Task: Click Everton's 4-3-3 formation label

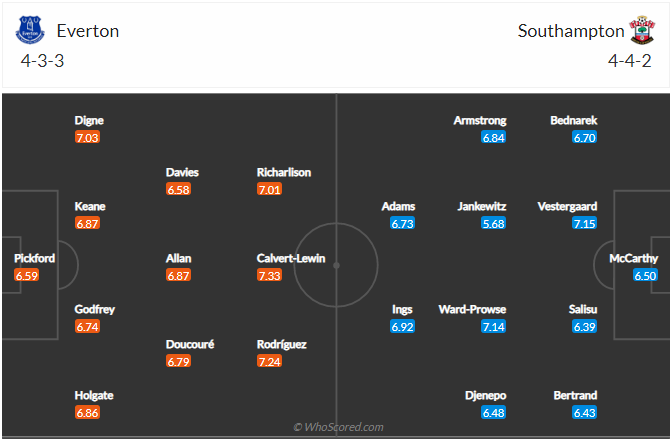Action: [42, 61]
